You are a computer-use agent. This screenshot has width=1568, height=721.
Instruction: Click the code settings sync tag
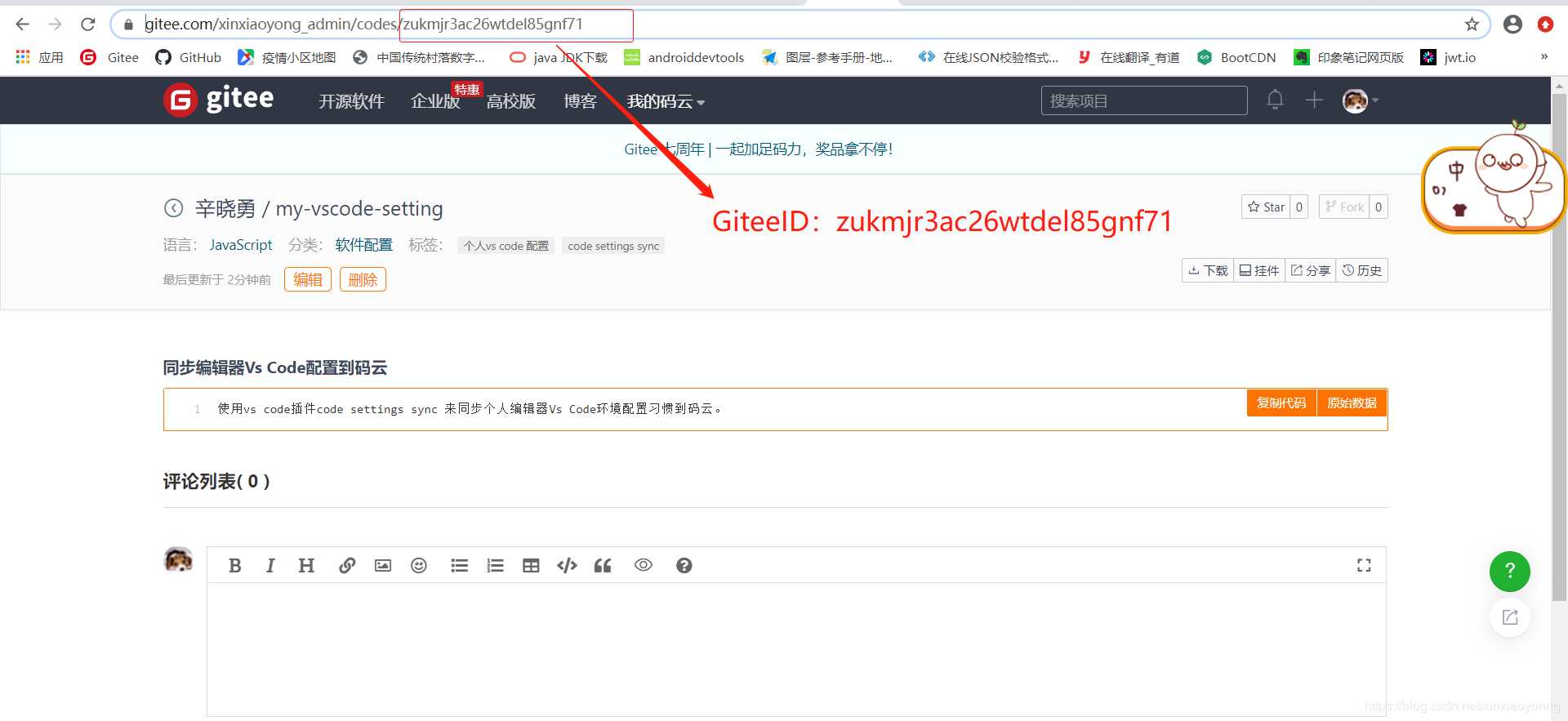pyautogui.click(x=613, y=246)
